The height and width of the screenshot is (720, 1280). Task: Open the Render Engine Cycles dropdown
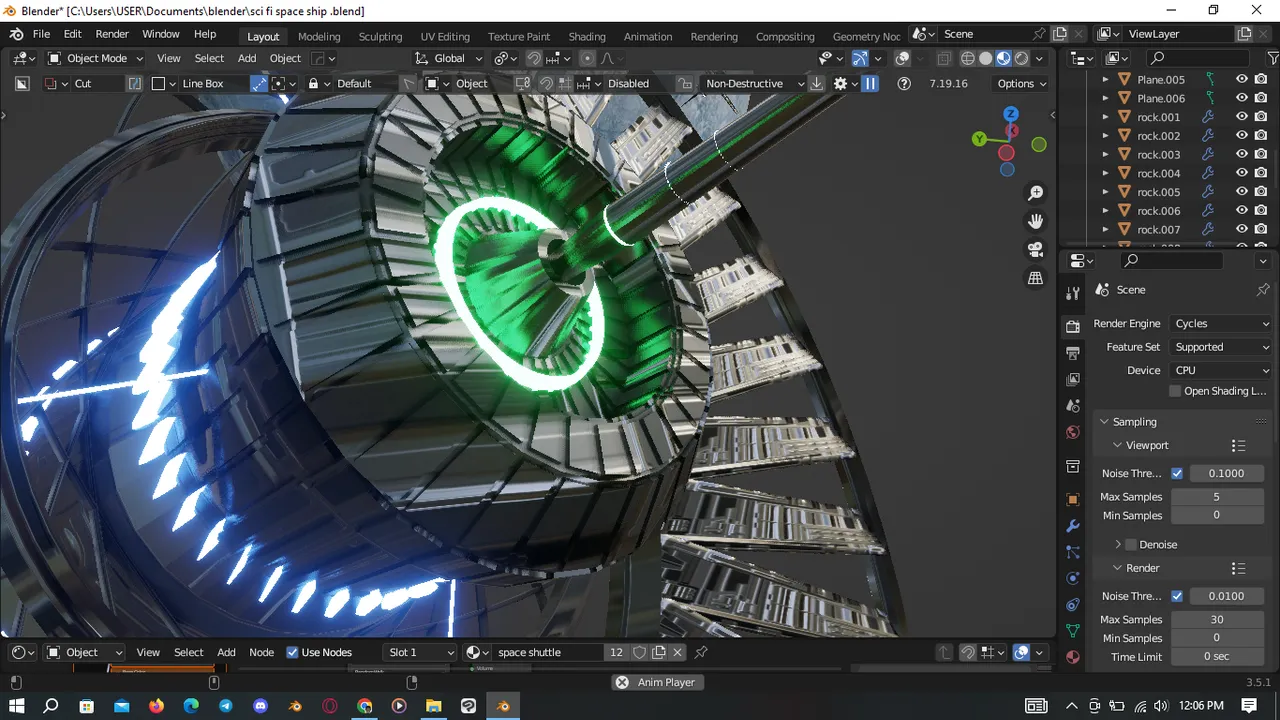tap(1221, 323)
